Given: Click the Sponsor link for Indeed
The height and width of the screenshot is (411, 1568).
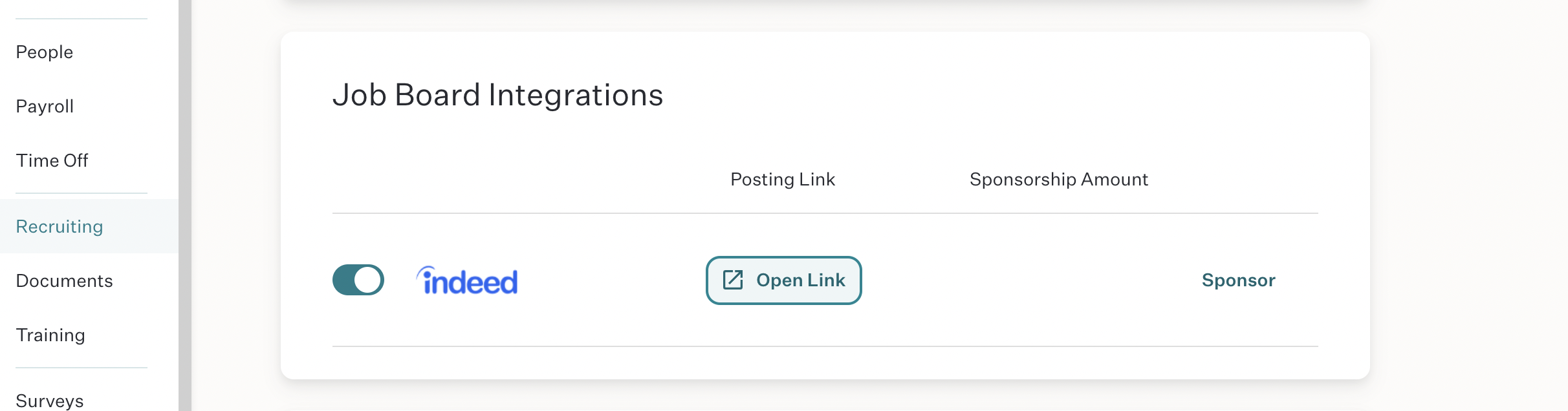Looking at the screenshot, I should coord(1238,280).
